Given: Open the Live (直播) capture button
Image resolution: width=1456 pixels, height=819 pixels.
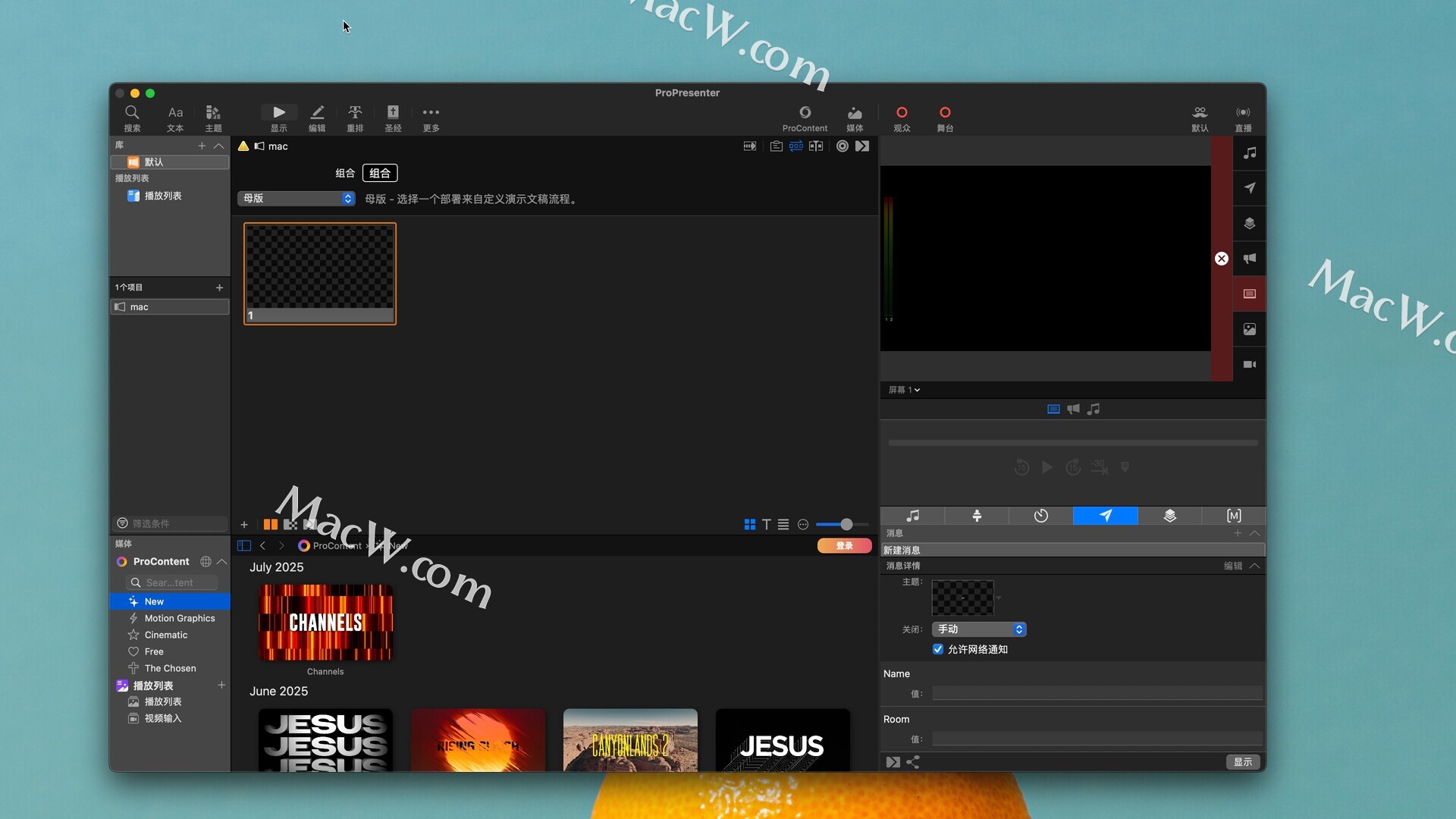Looking at the screenshot, I should pyautogui.click(x=1243, y=118).
